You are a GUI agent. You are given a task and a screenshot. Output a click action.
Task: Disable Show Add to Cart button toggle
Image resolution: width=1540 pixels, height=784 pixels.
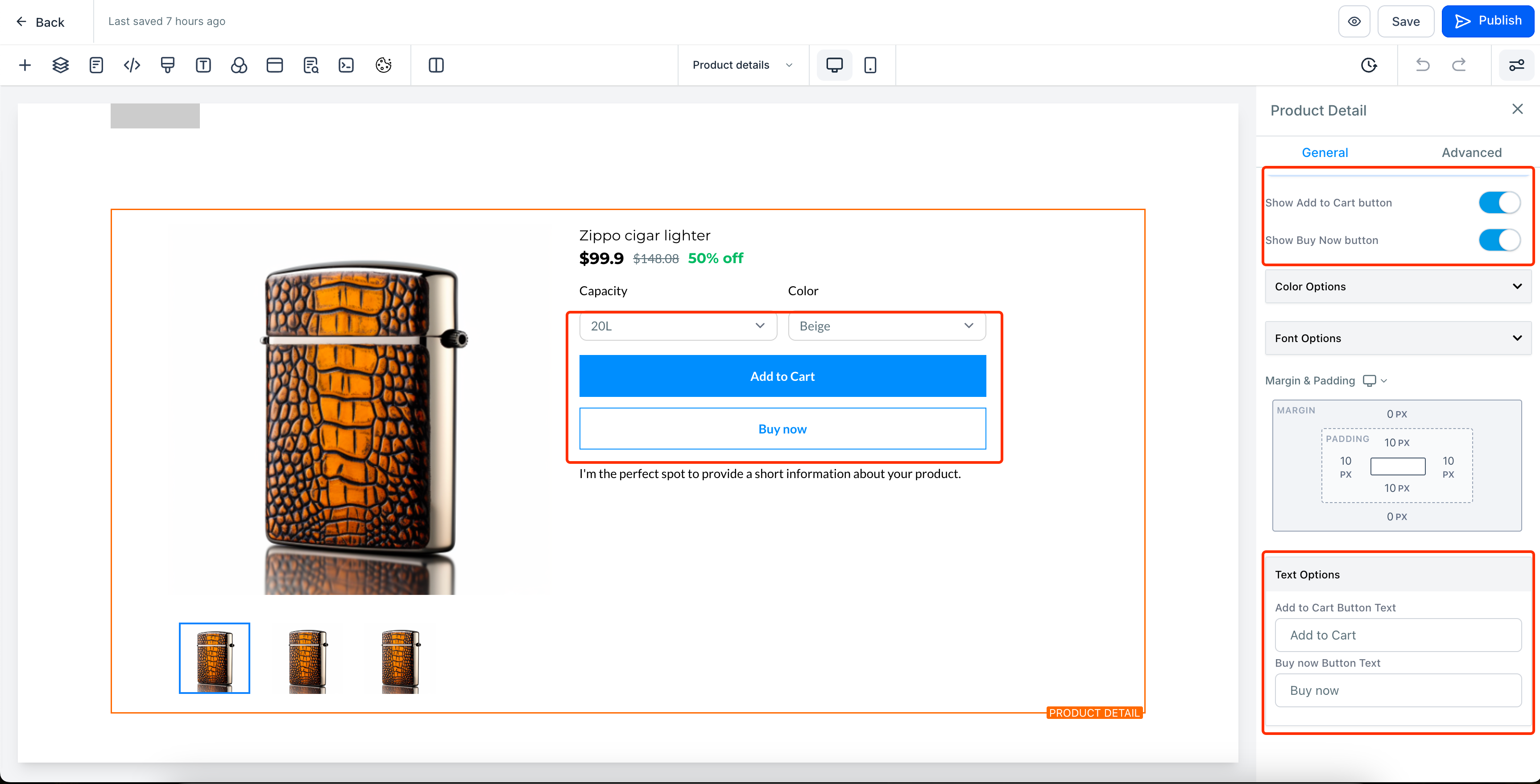1499,202
